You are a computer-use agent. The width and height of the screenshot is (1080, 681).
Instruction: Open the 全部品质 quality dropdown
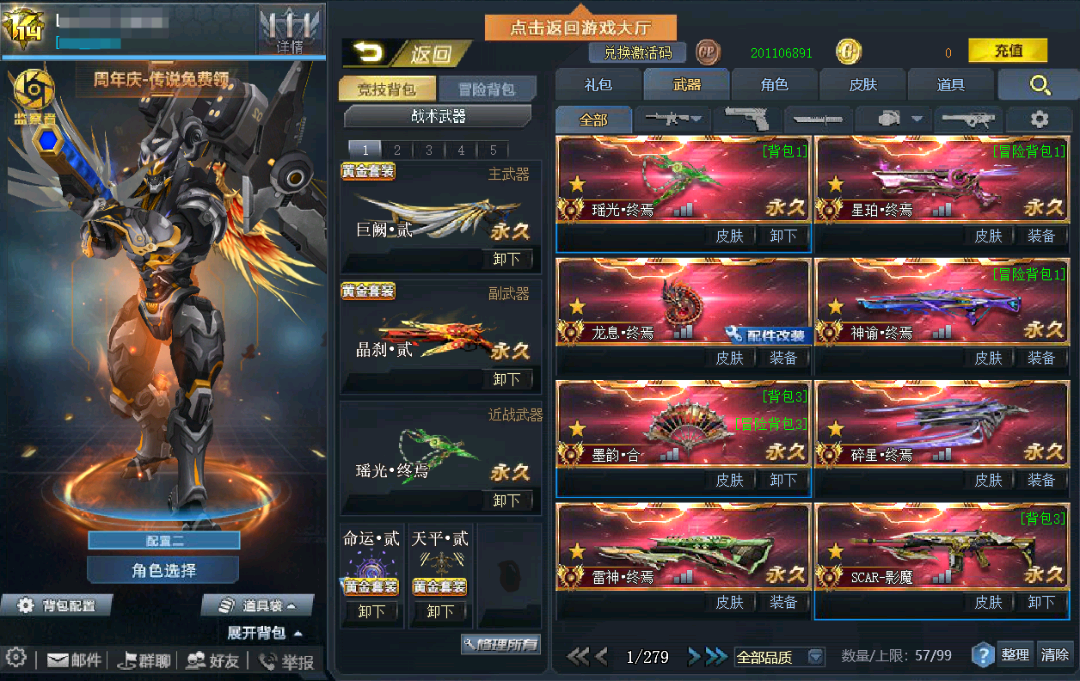[x=779, y=657]
